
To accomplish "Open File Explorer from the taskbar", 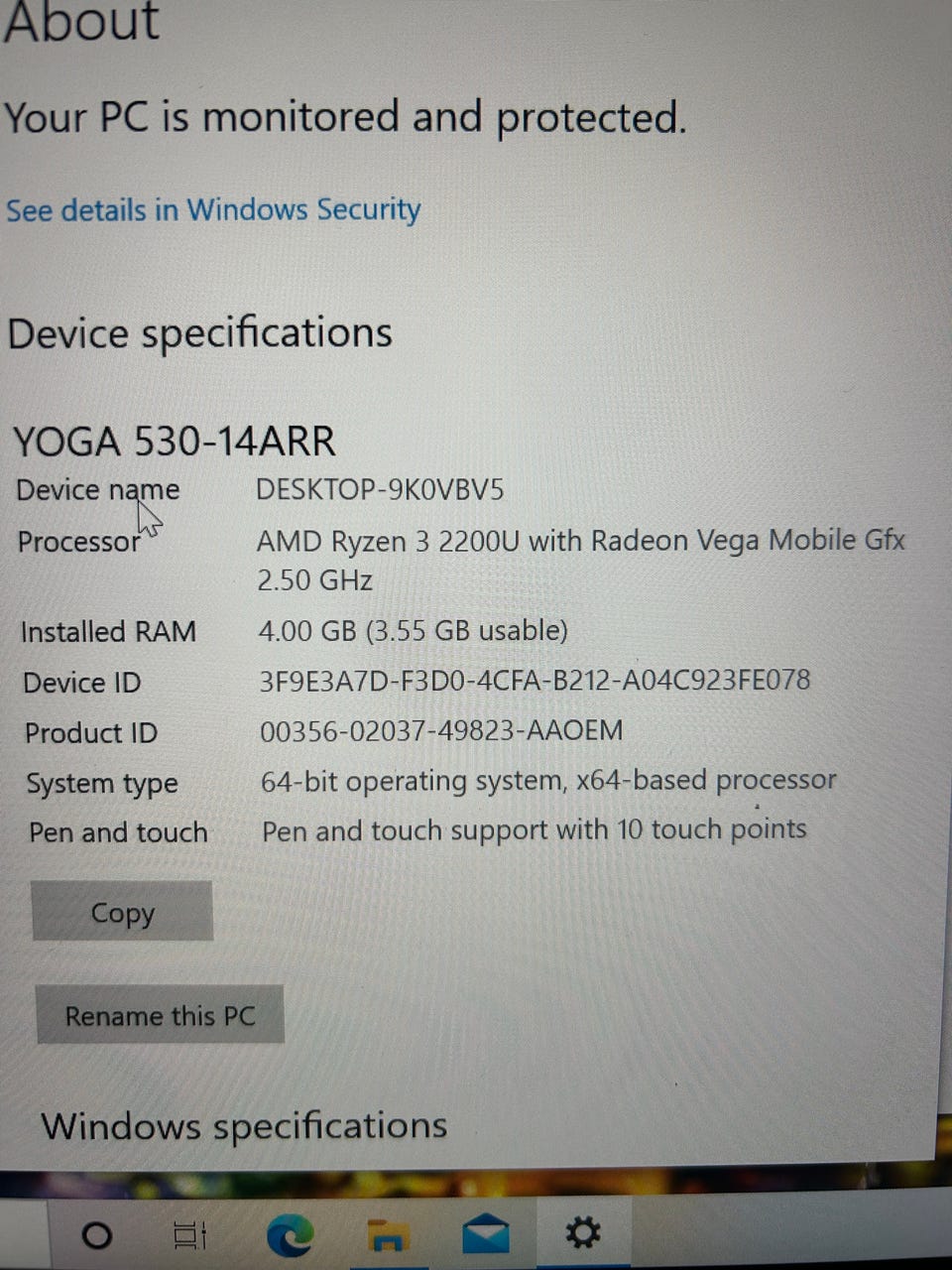I will [388, 1235].
